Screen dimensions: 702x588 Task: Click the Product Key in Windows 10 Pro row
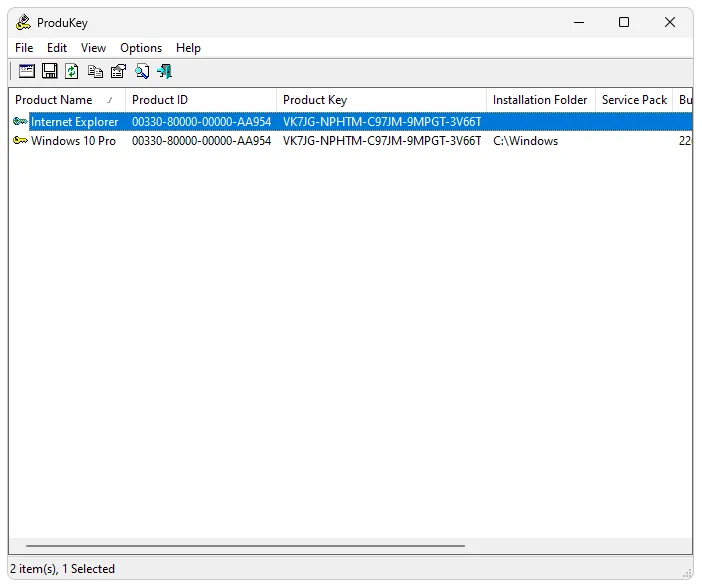[382, 141]
